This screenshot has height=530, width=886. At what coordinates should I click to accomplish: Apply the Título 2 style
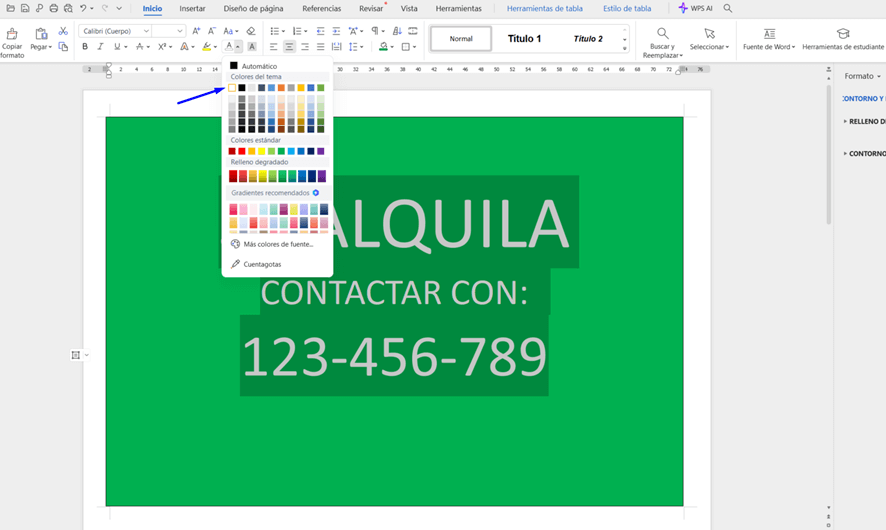(588, 39)
